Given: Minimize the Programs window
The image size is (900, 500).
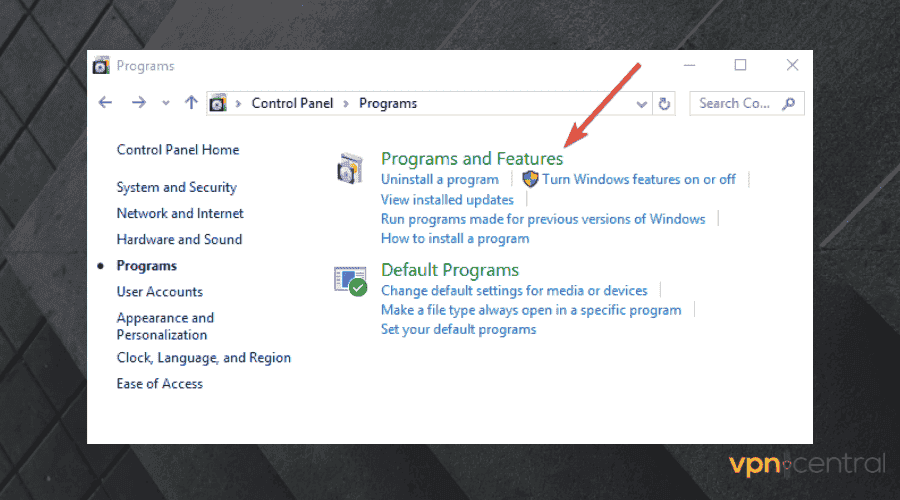Looking at the screenshot, I should click(689, 65).
